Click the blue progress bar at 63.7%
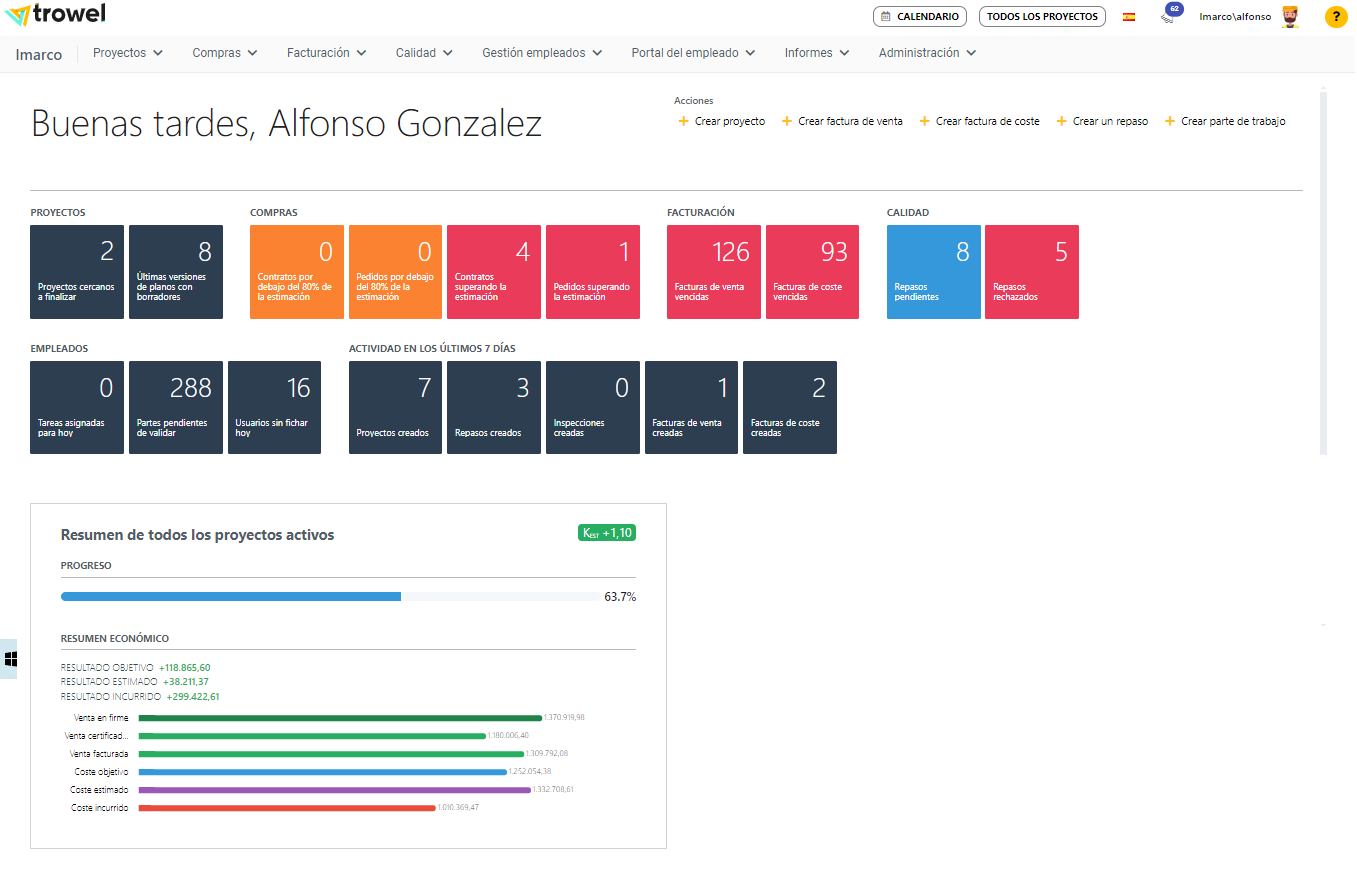Image resolution: width=1357 pixels, height=877 pixels. click(231, 597)
